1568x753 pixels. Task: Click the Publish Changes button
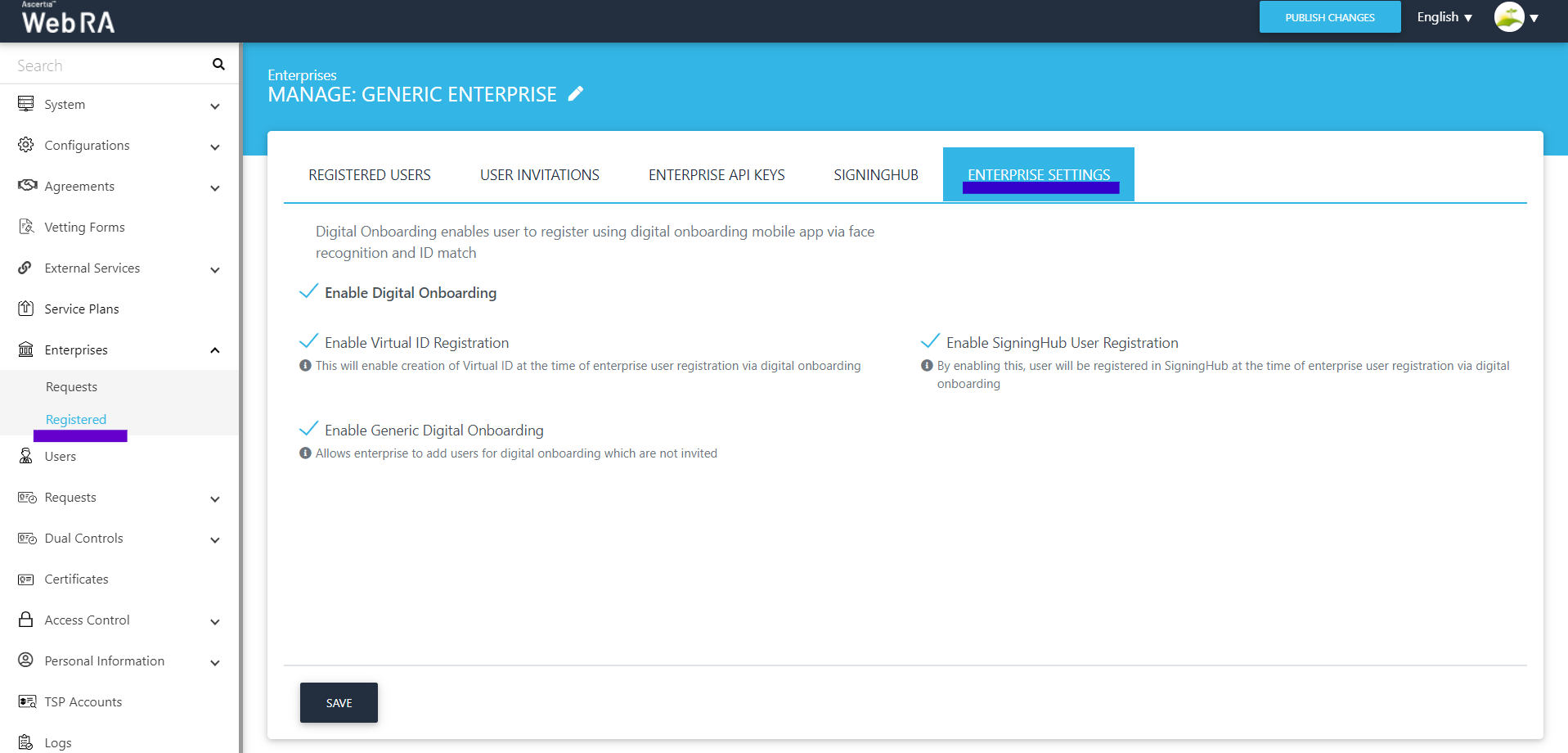[x=1329, y=17]
